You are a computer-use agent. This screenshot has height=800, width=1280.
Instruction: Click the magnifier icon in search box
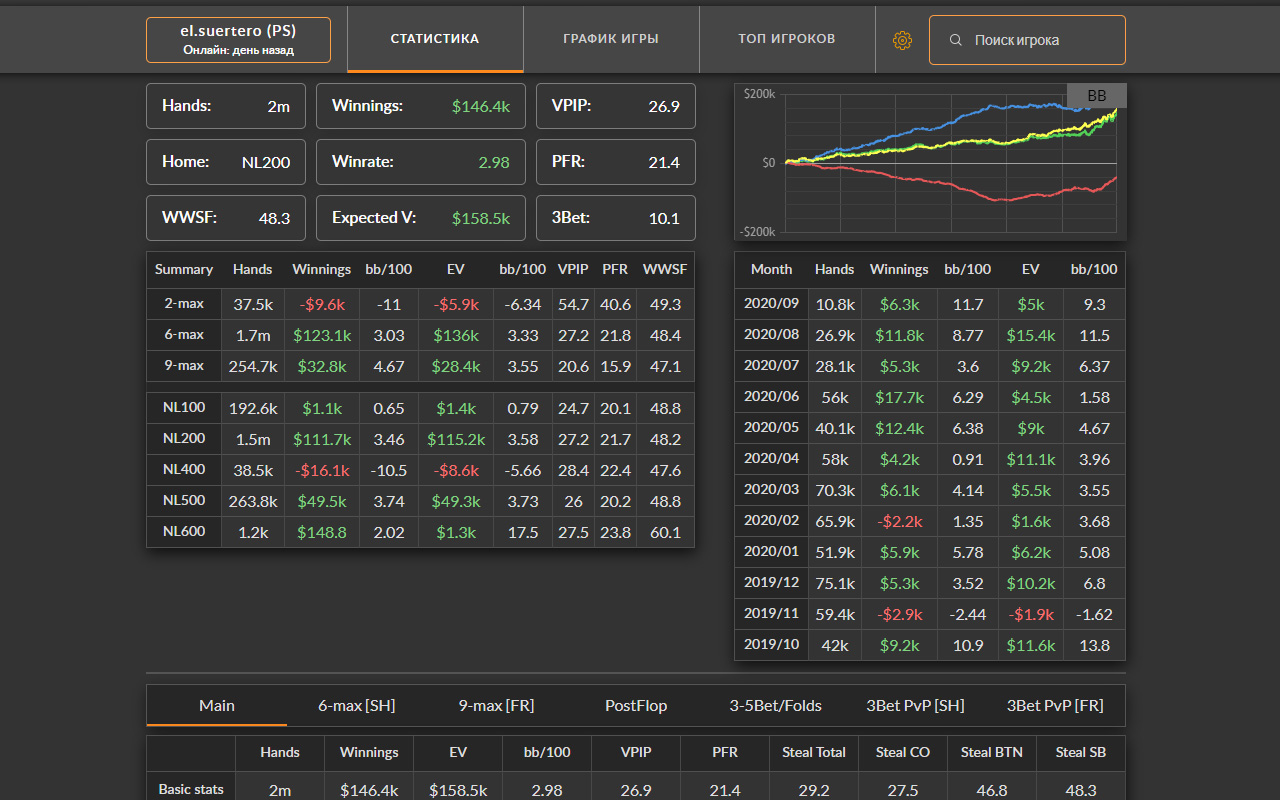[956, 40]
